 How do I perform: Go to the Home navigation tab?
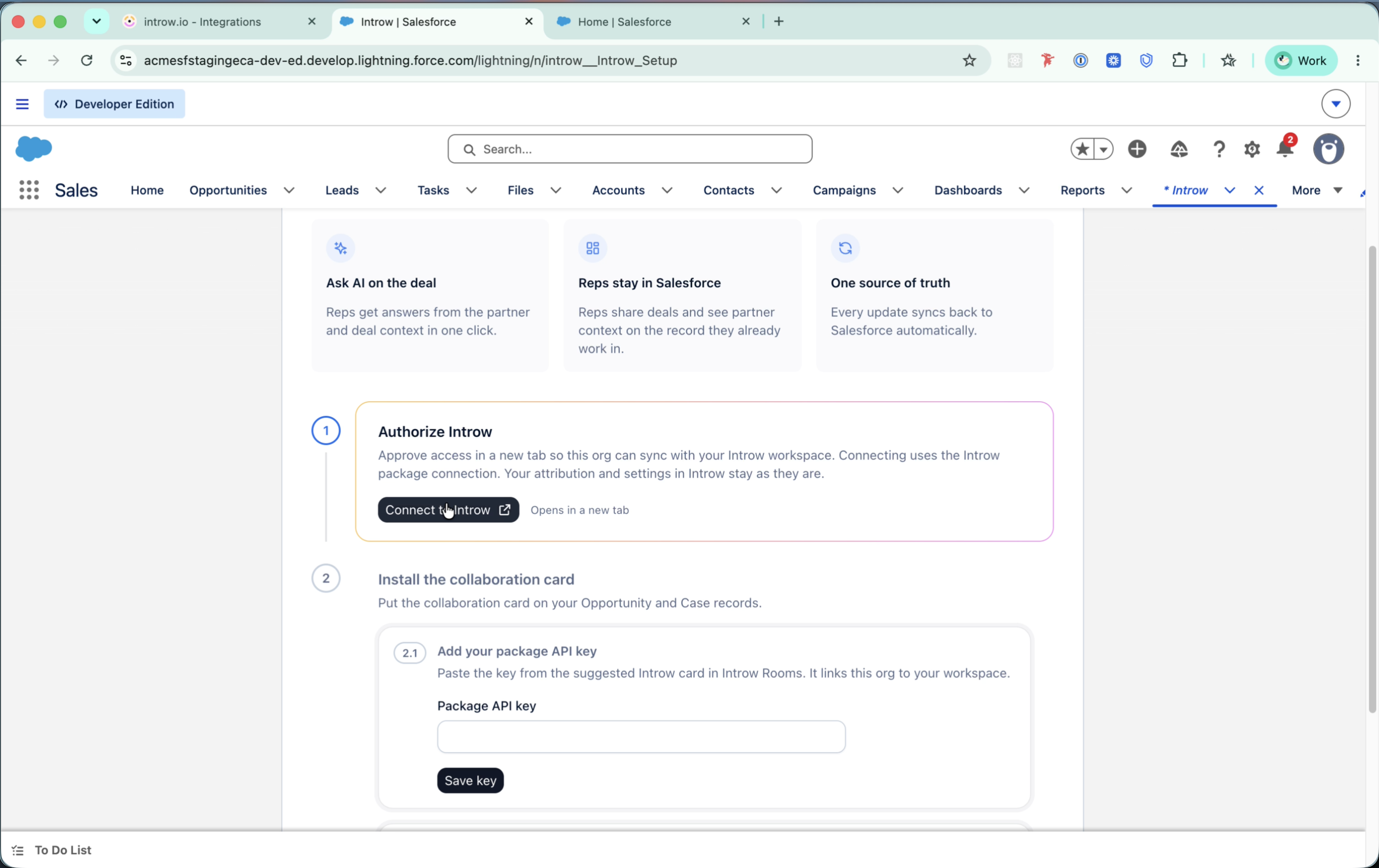point(147,190)
